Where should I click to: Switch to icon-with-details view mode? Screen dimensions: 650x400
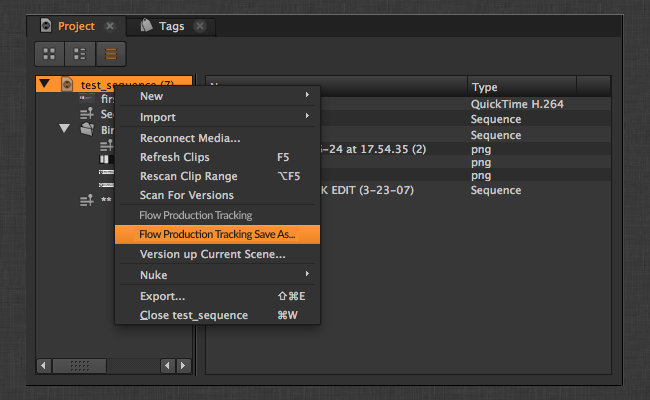coord(79,54)
